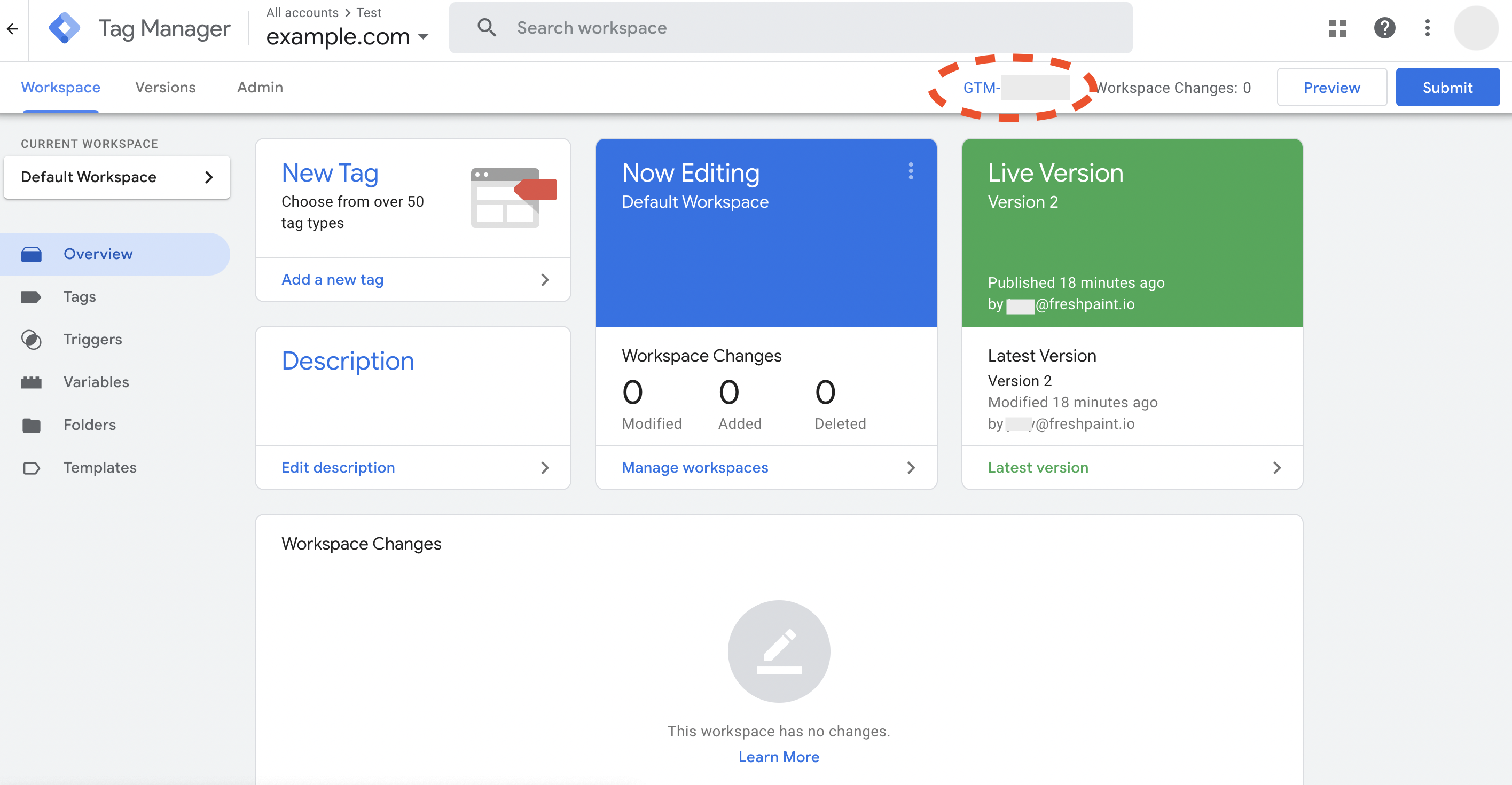Click the Search workspace field

790,28
